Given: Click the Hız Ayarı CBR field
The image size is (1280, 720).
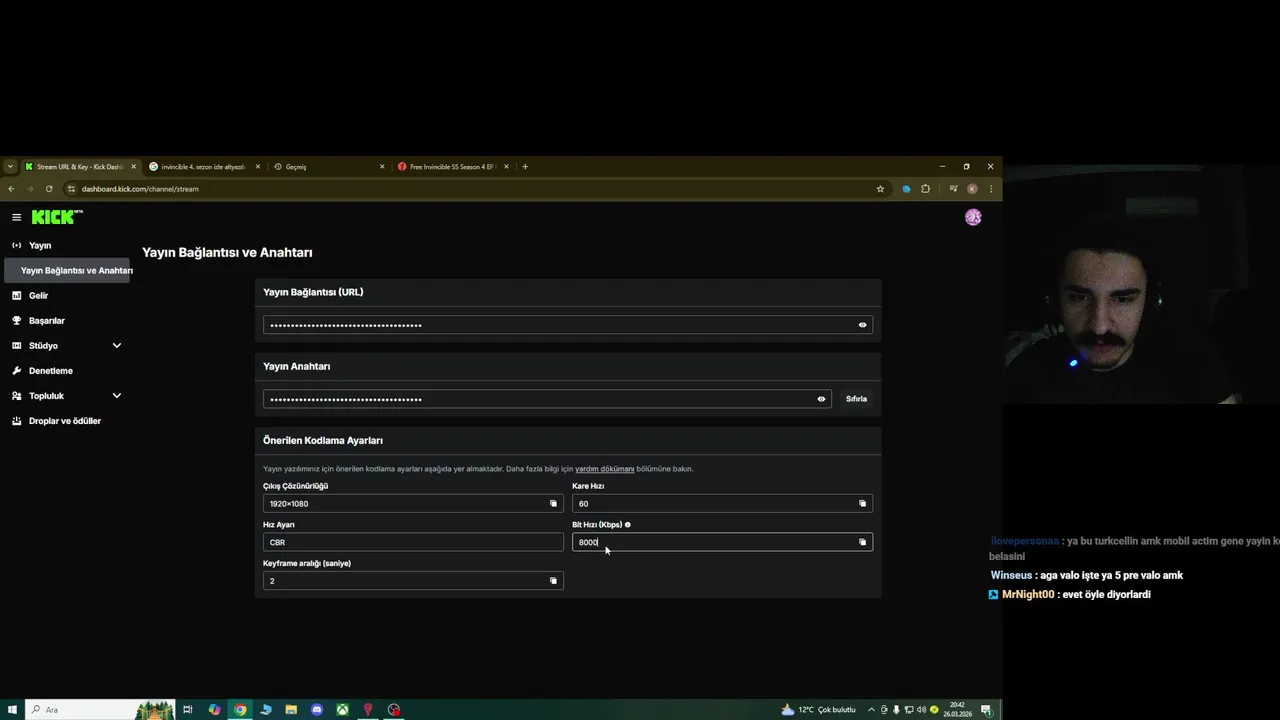Looking at the screenshot, I should point(413,542).
